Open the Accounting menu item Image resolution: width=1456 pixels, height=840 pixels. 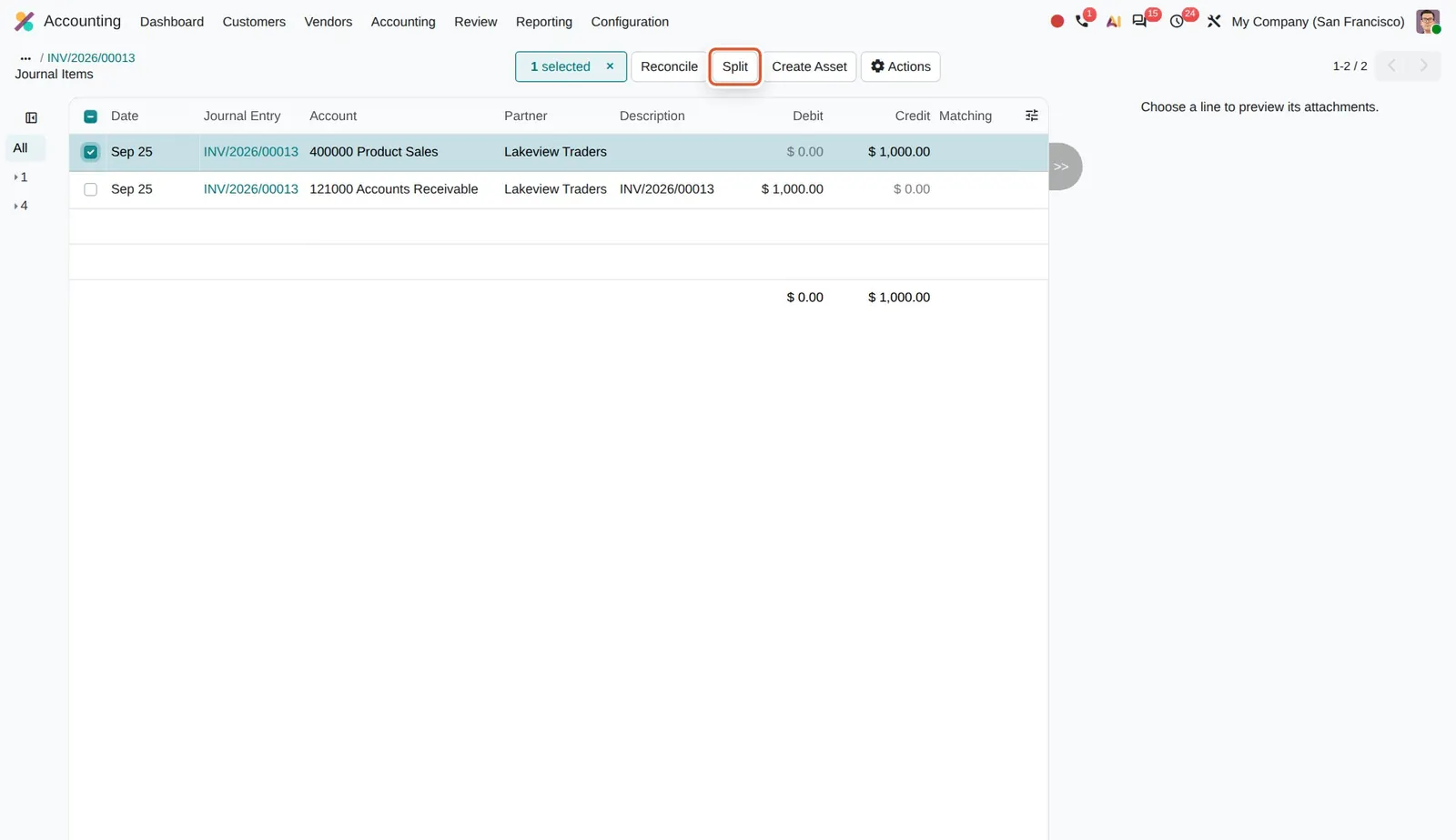click(403, 21)
